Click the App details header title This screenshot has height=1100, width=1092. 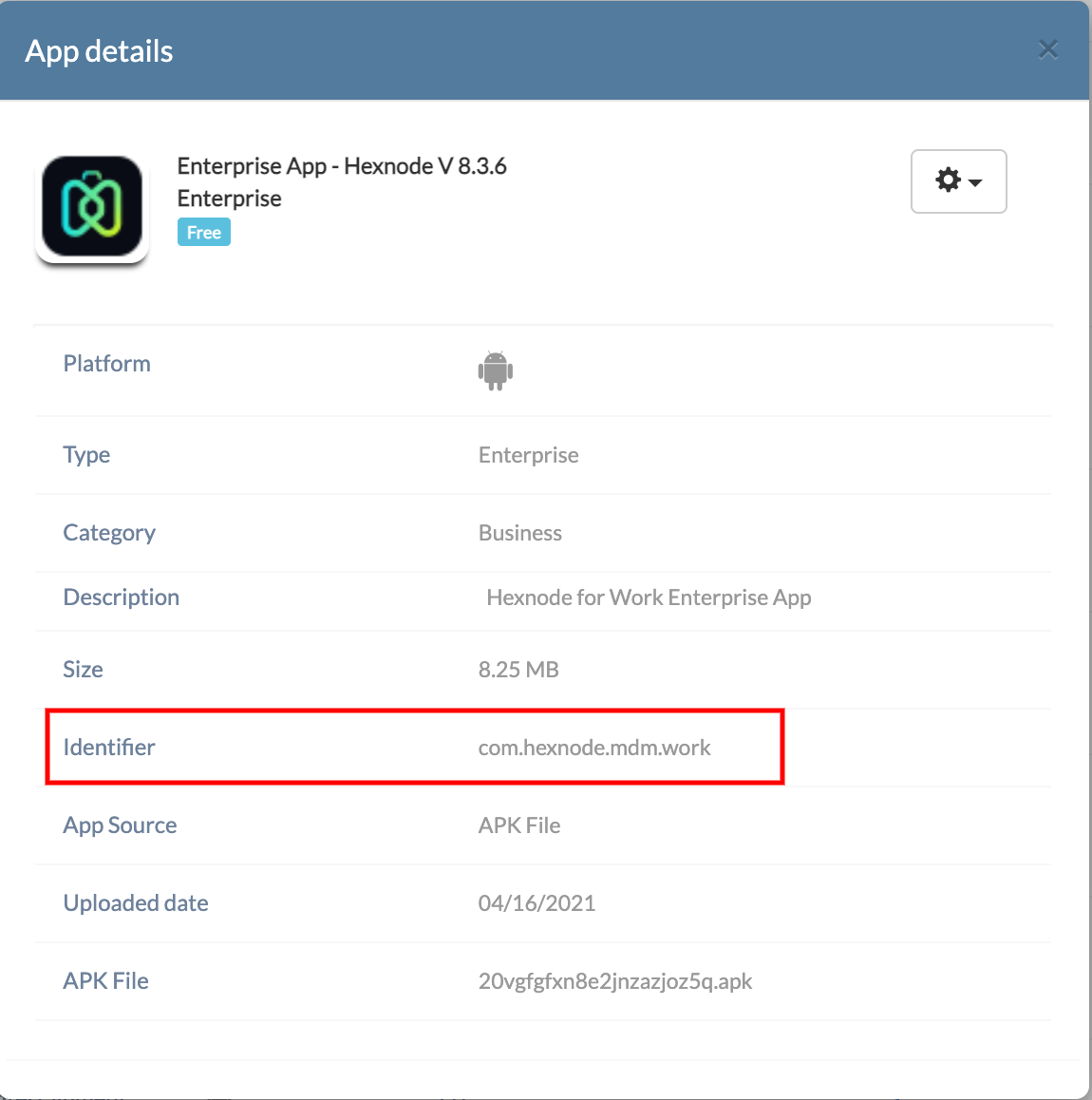pos(99,51)
